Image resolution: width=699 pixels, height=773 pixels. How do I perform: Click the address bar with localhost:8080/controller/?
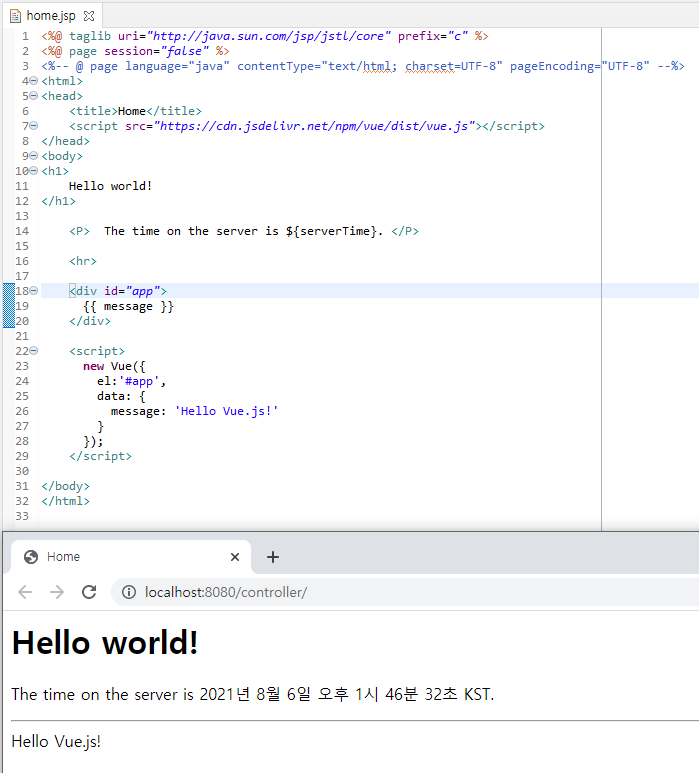point(404,592)
